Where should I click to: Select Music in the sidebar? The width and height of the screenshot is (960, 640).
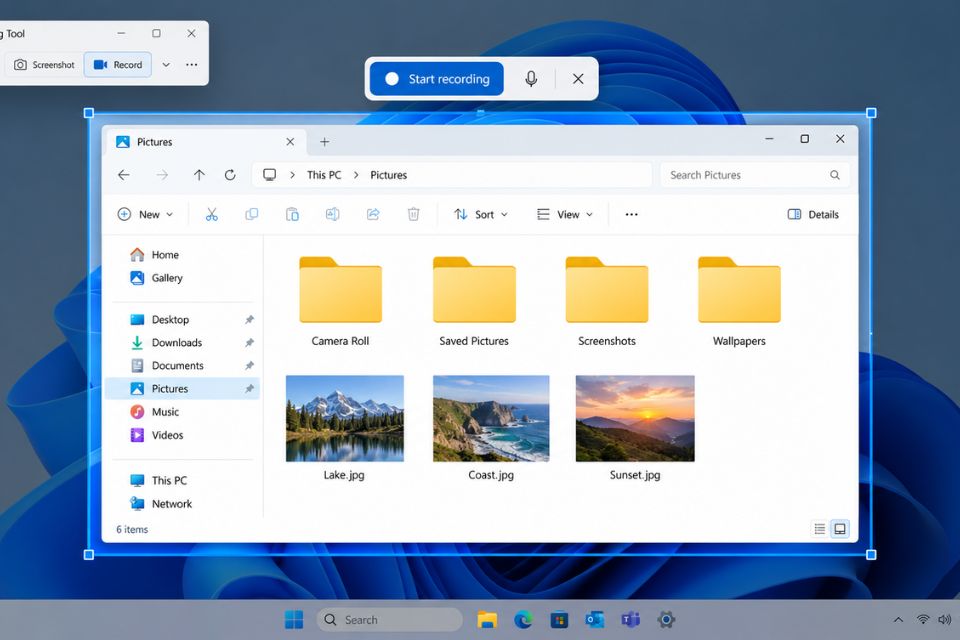point(184,412)
